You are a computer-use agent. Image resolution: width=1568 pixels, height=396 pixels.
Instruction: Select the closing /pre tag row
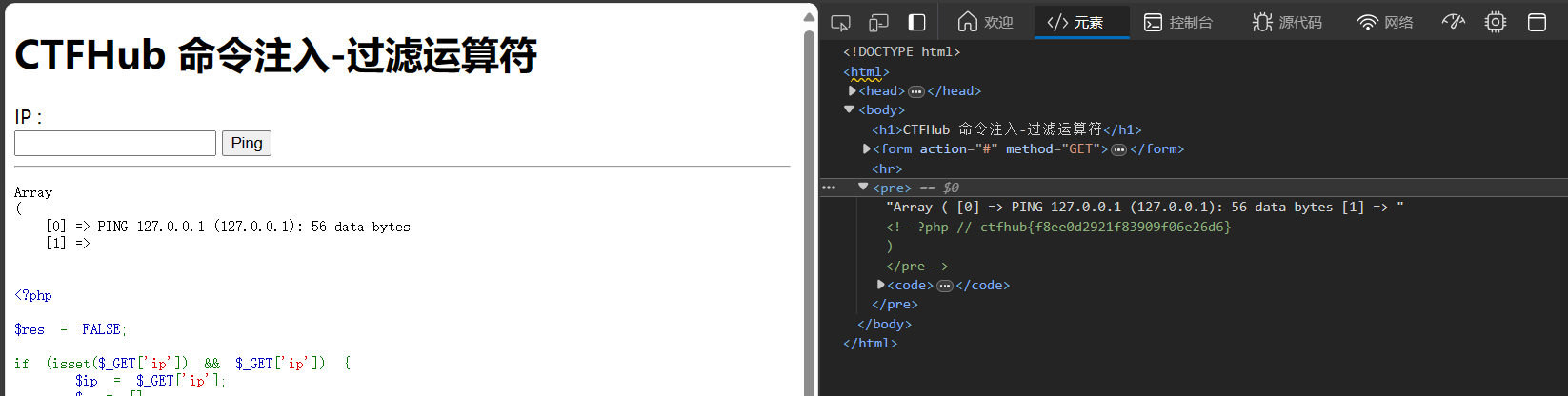tap(895, 305)
